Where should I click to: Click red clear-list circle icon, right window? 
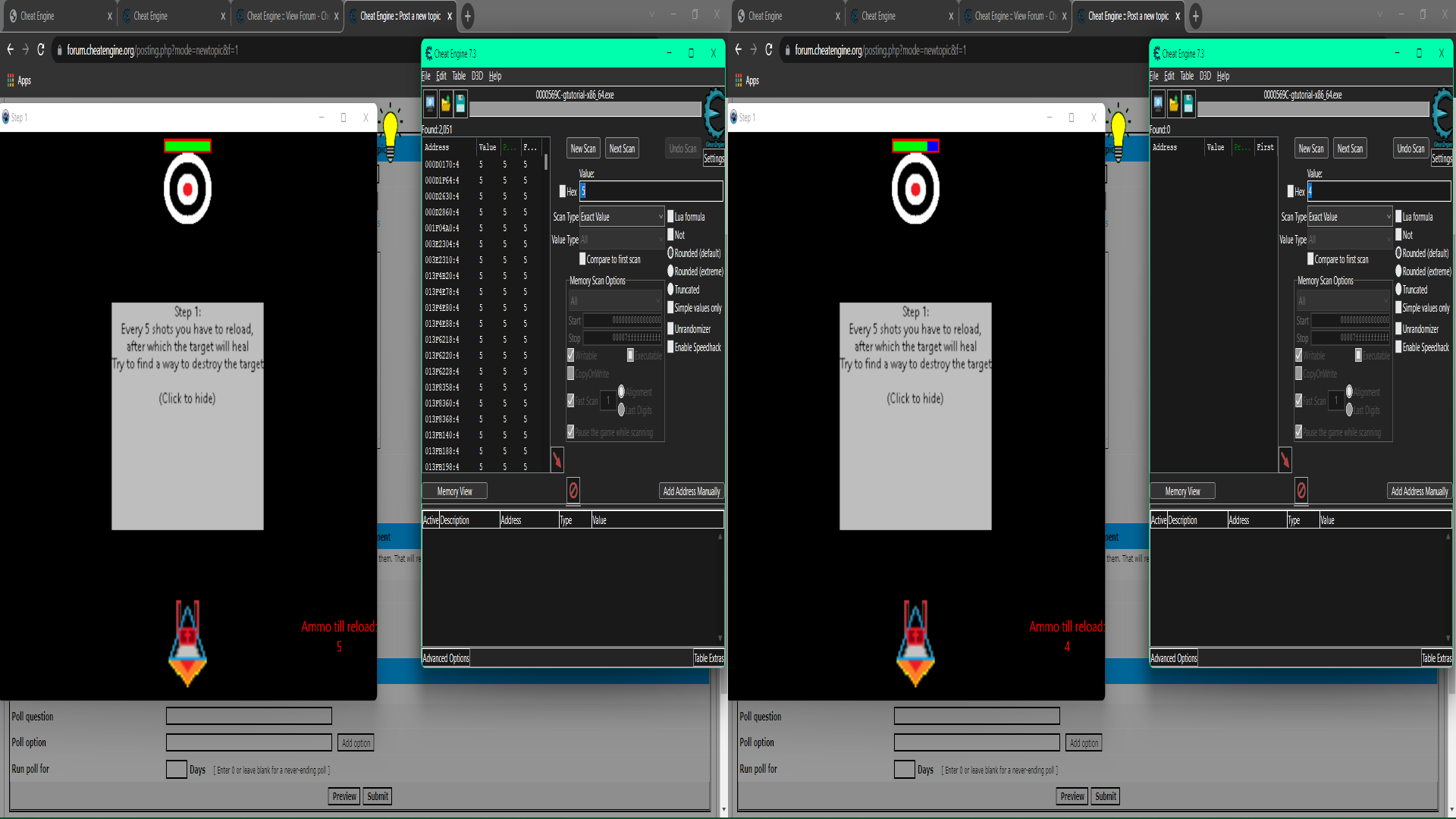pyautogui.click(x=1301, y=491)
